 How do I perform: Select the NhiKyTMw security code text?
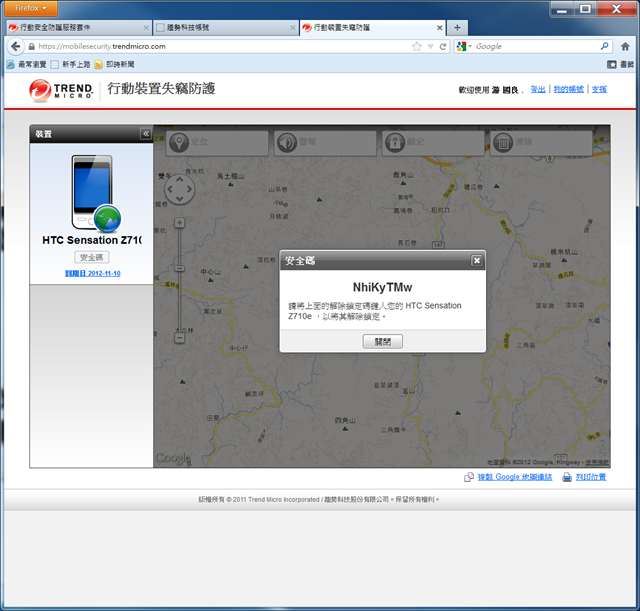coord(382,287)
